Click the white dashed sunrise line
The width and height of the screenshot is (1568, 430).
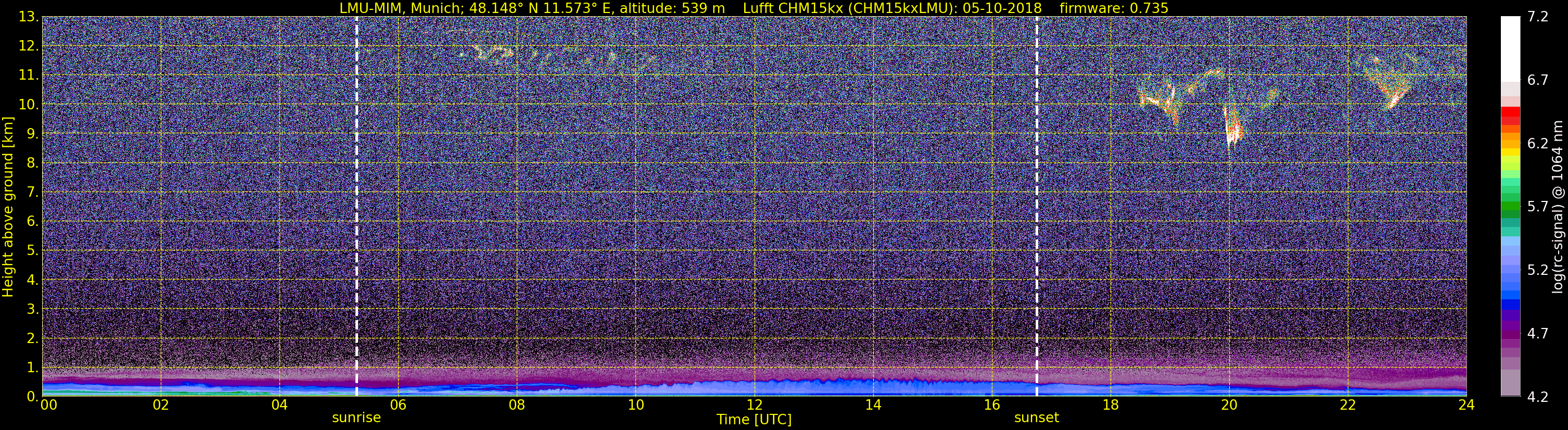(x=356, y=207)
